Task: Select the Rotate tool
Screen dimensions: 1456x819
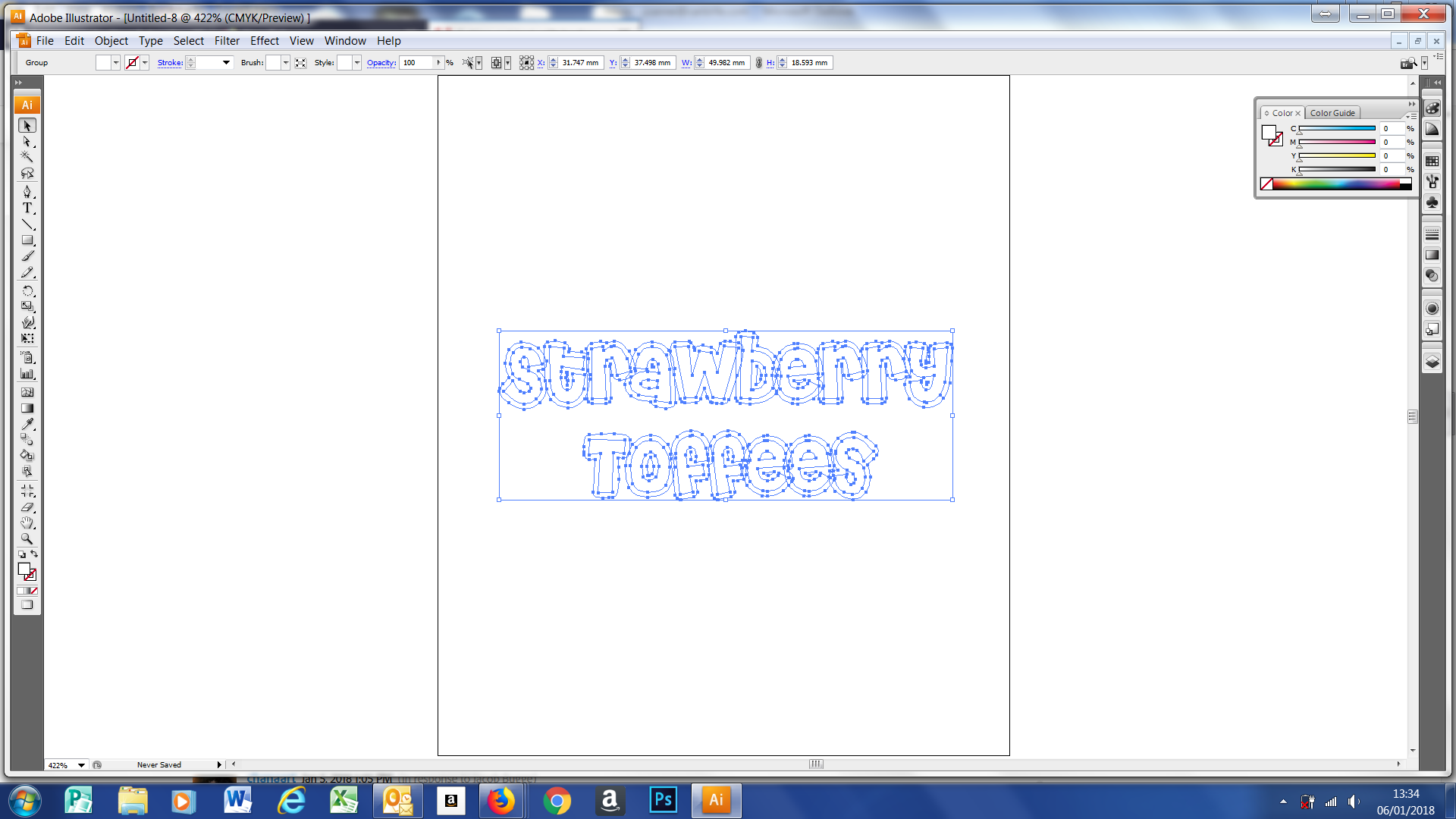Action: pyautogui.click(x=27, y=291)
